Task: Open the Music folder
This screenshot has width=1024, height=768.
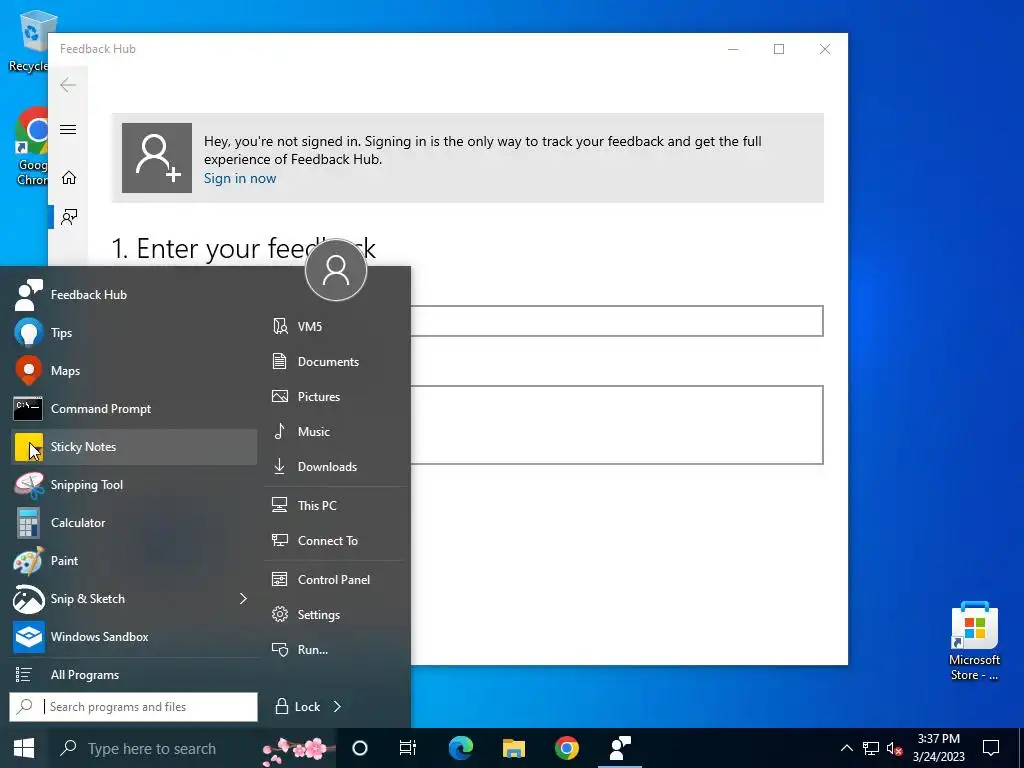Action: 336,432
